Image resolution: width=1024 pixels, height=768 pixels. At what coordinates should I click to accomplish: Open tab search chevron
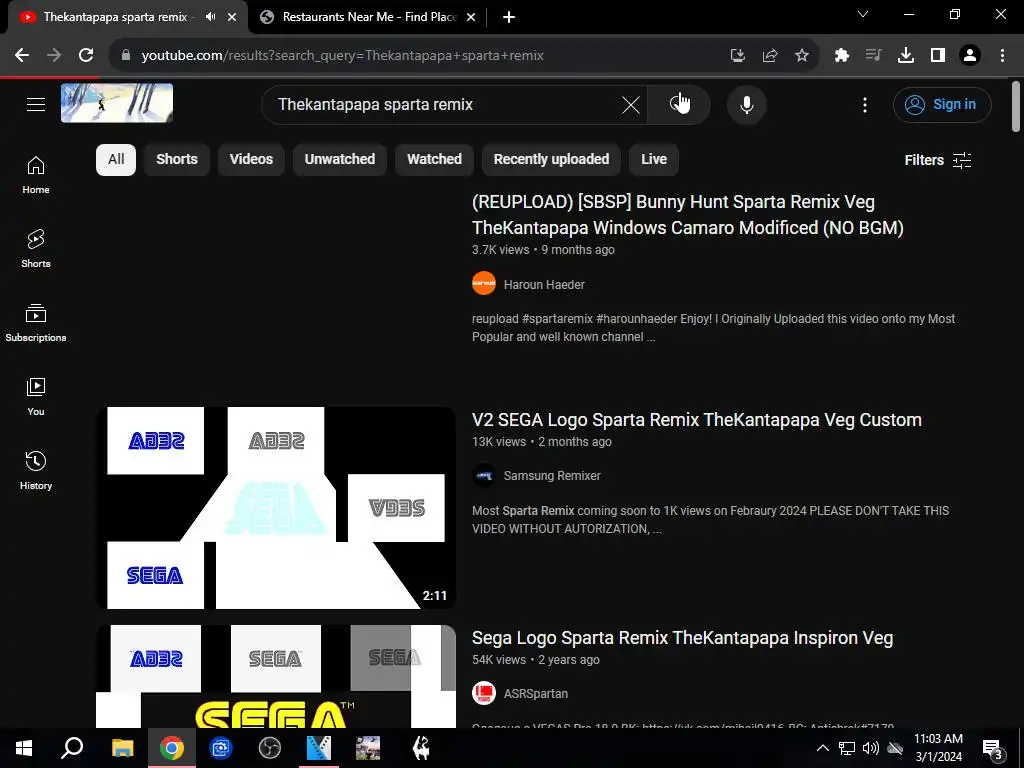coord(863,14)
